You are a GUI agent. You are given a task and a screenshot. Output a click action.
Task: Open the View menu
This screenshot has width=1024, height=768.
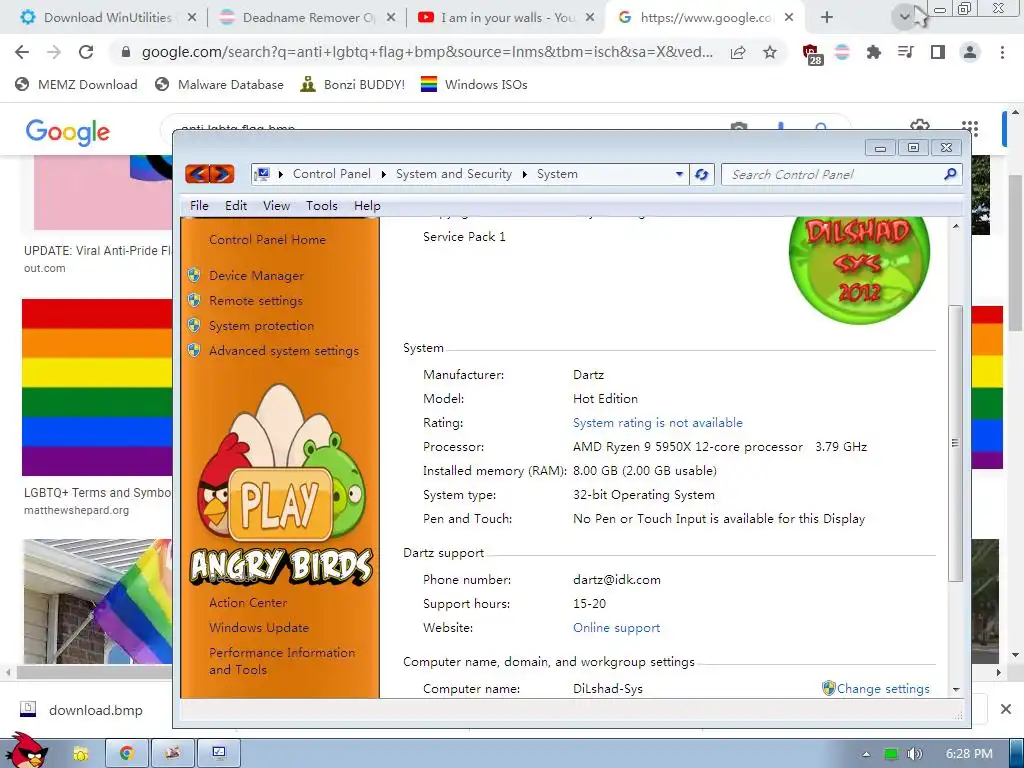point(276,206)
